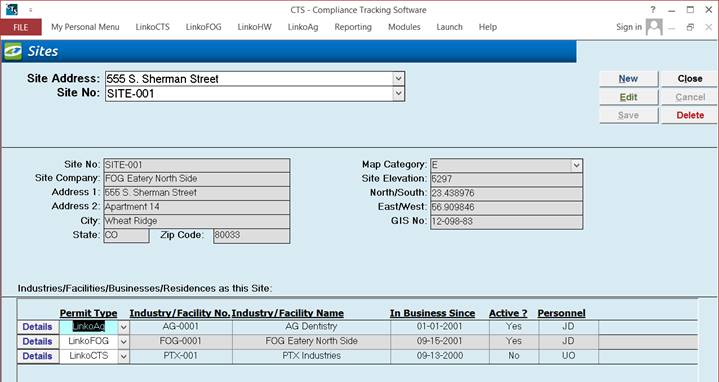Screen dimensions: 719x382
Task: Open the FILE tab
Action: pyautogui.click(x=21, y=27)
